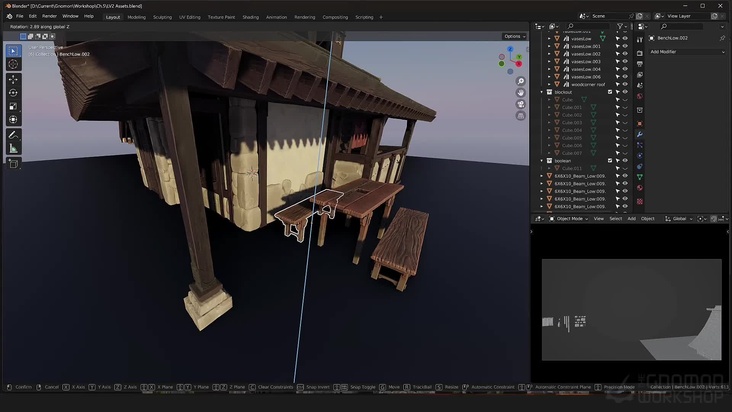Hide woodcorner roof with its eye icon
This screenshot has height=412, width=732.
[x=625, y=84]
